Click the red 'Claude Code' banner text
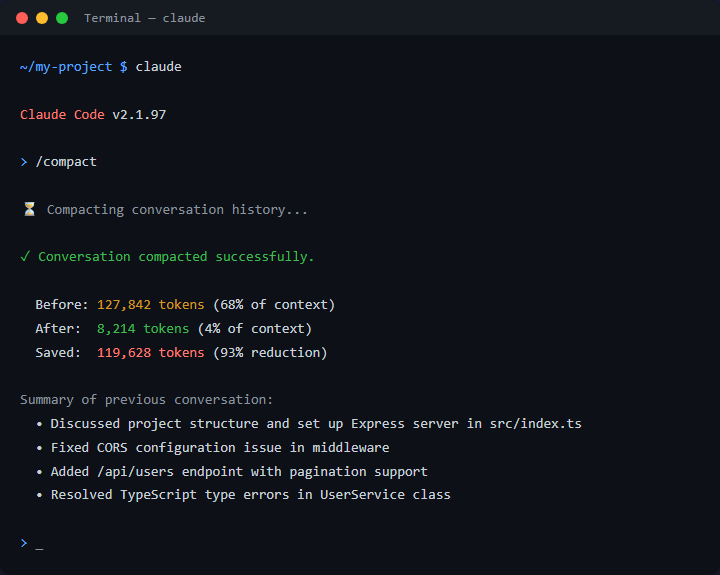The width and height of the screenshot is (720, 575). point(62,114)
